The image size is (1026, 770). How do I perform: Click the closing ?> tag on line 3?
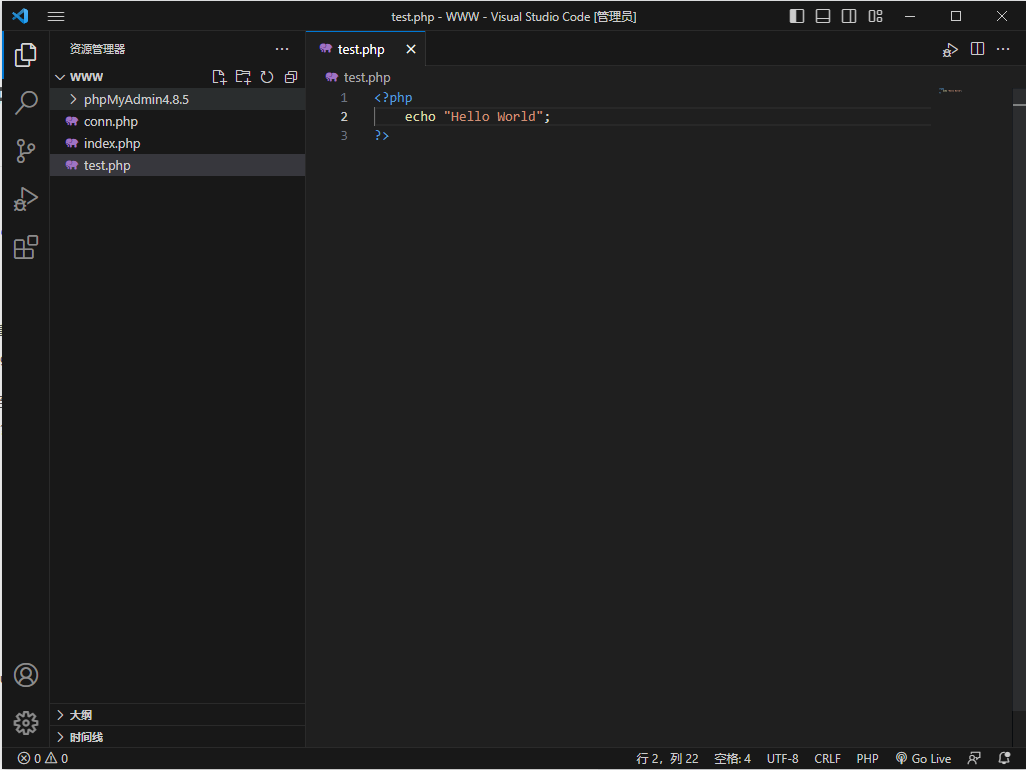coord(381,135)
